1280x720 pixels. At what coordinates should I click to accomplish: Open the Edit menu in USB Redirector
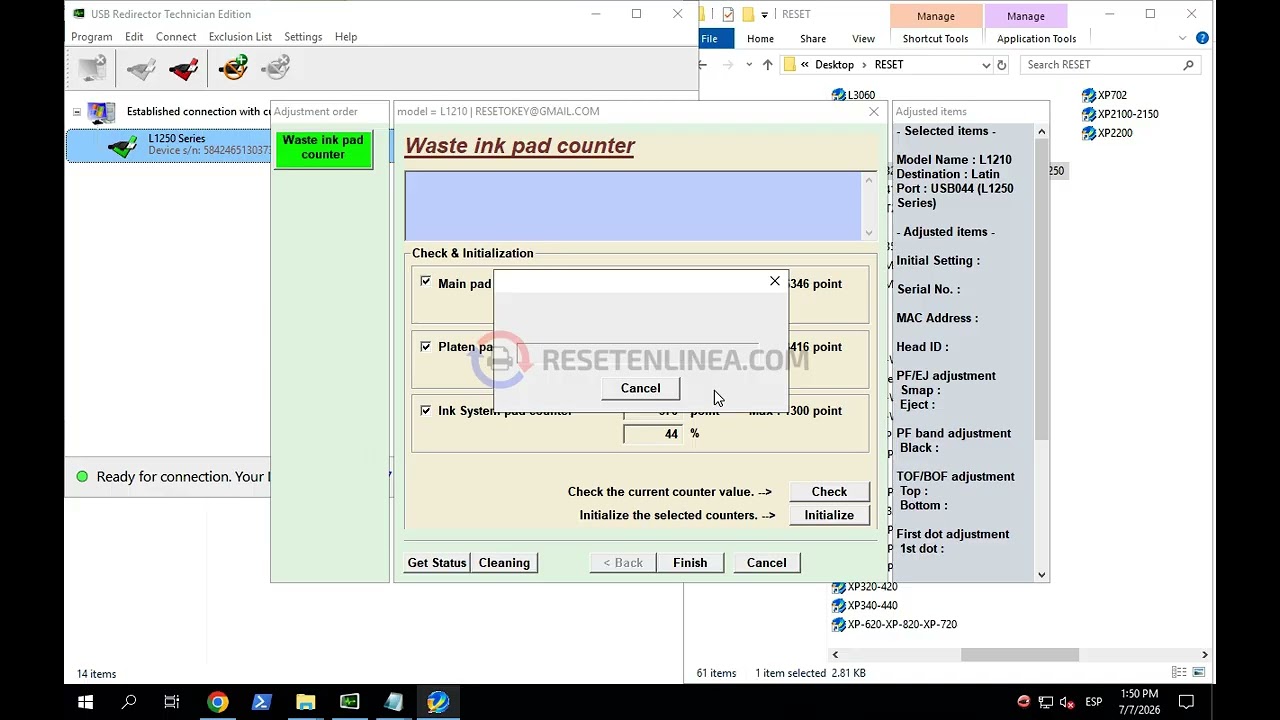click(x=134, y=37)
